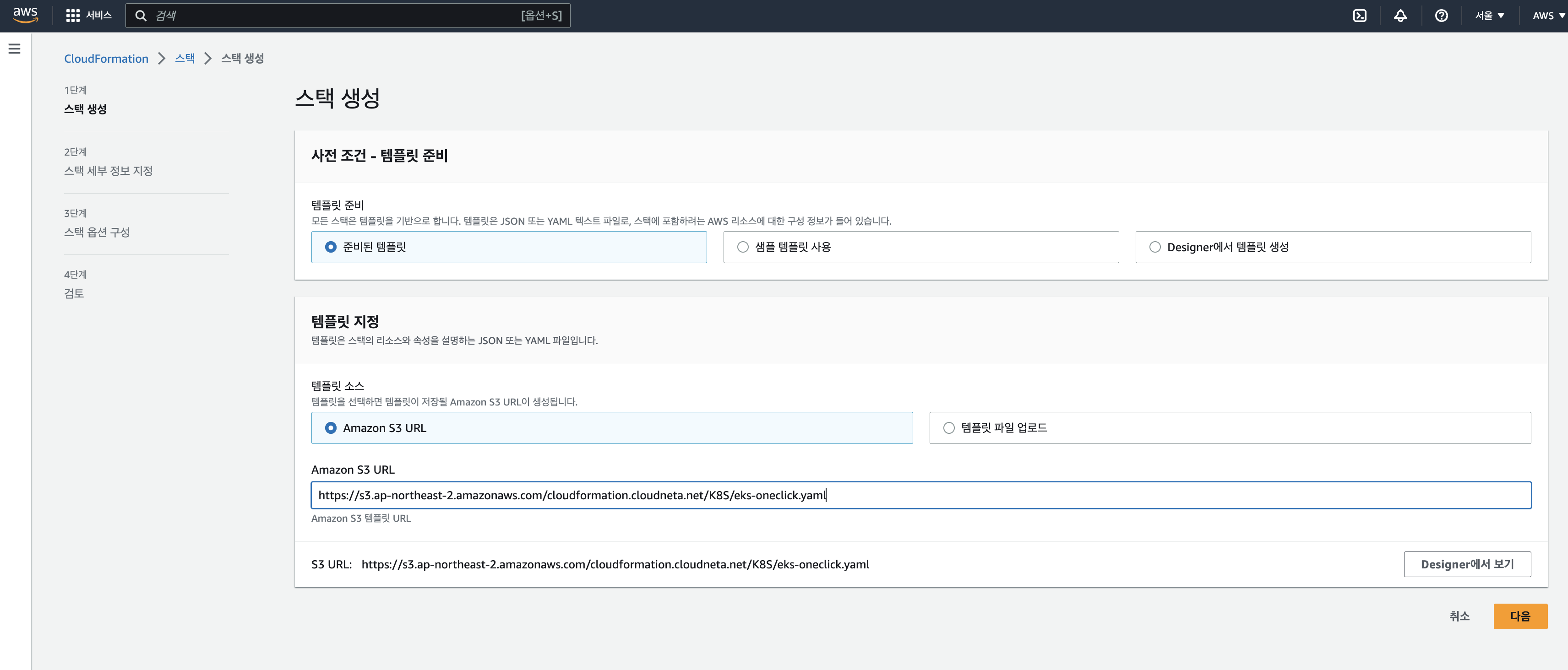Choose 템플릿 파일 업로드 radio option
Screen dimensions: 1568x670
pos(948,428)
